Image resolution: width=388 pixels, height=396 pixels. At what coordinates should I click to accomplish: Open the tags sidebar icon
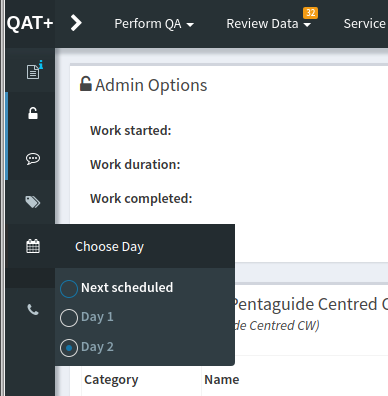(33, 202)
